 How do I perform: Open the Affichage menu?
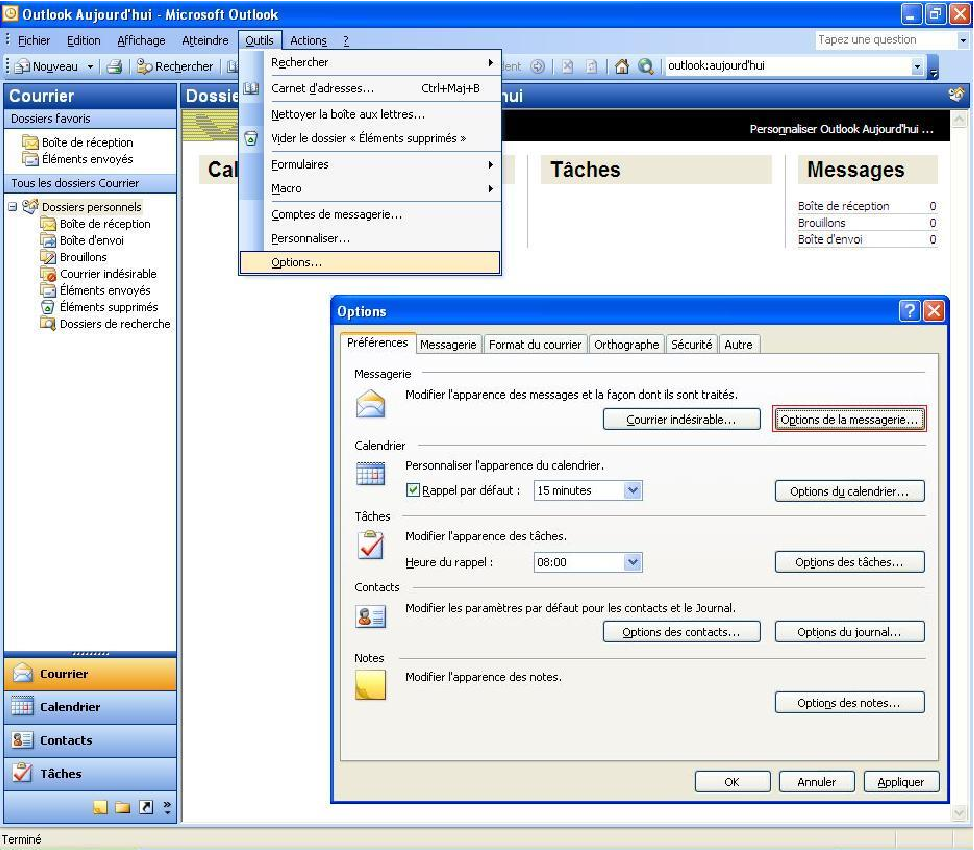point(141,40)
